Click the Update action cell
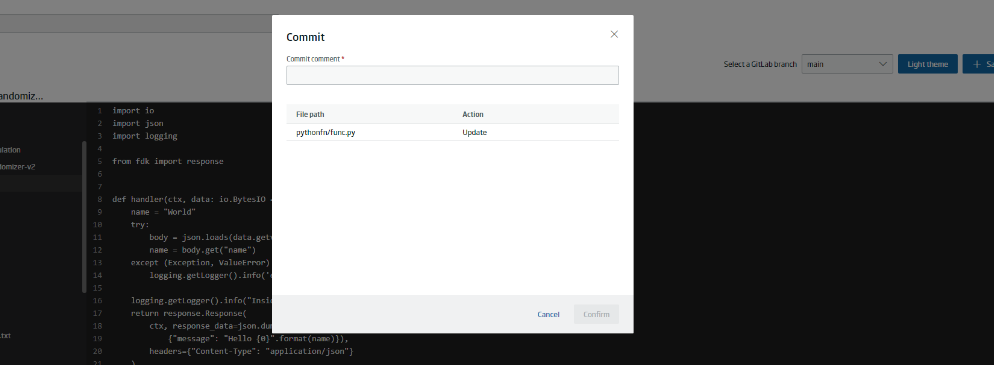The image size is (994, 365). click(474, 132)
